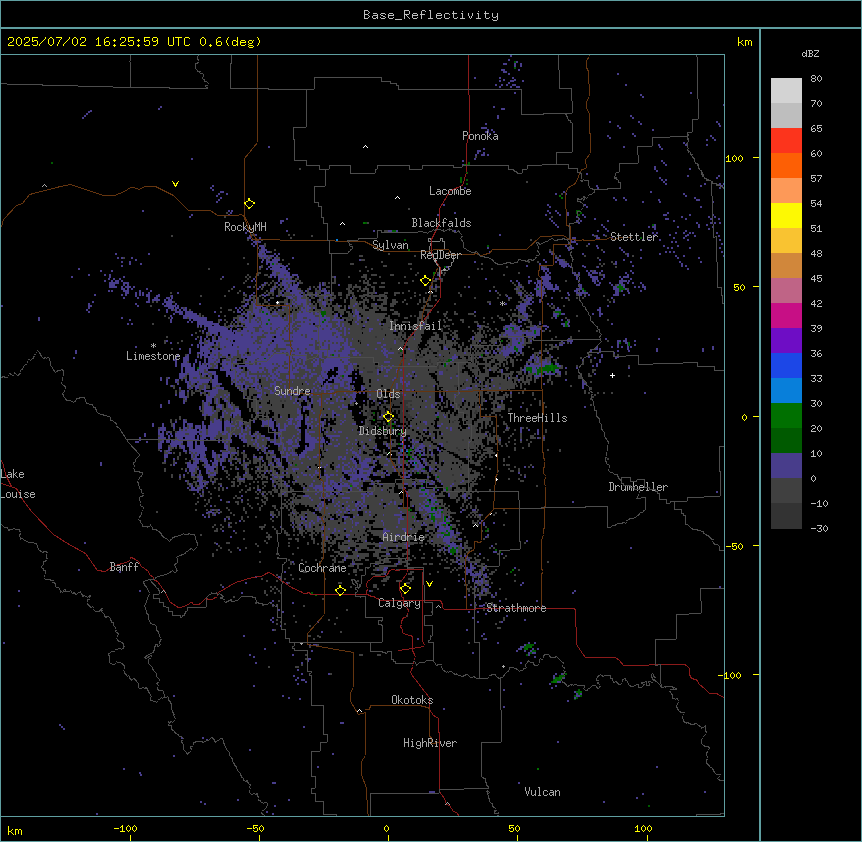
Task: Select the Calgary label
Action: pos(399,603)
